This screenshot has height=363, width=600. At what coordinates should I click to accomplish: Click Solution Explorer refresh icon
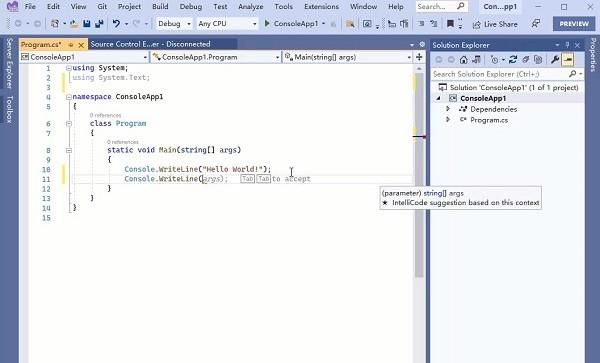[513, 60]
